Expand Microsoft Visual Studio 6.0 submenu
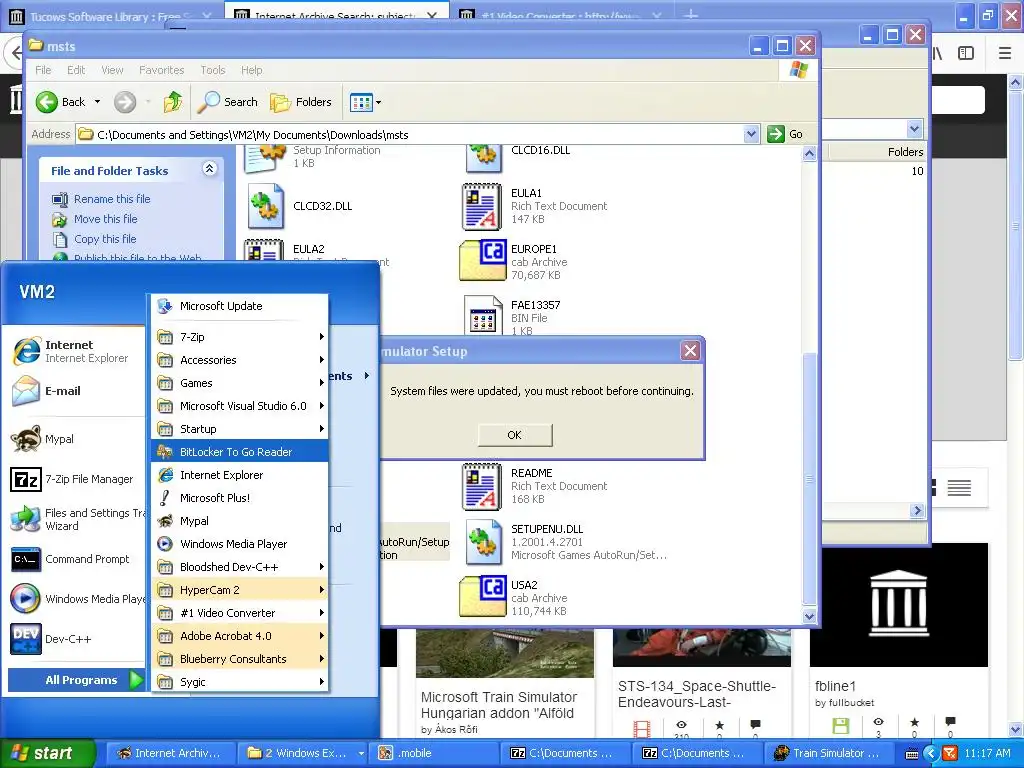The image size is (1024, 768). (240, 406)
